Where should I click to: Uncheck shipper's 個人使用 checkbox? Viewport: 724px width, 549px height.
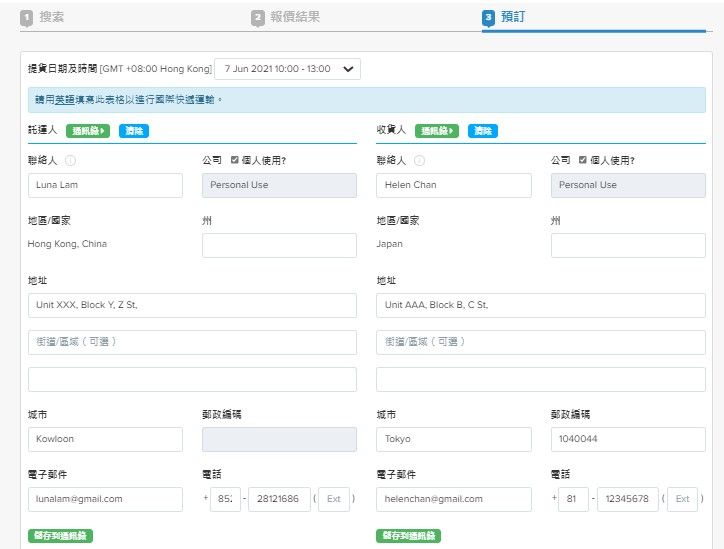pos(234,160)
